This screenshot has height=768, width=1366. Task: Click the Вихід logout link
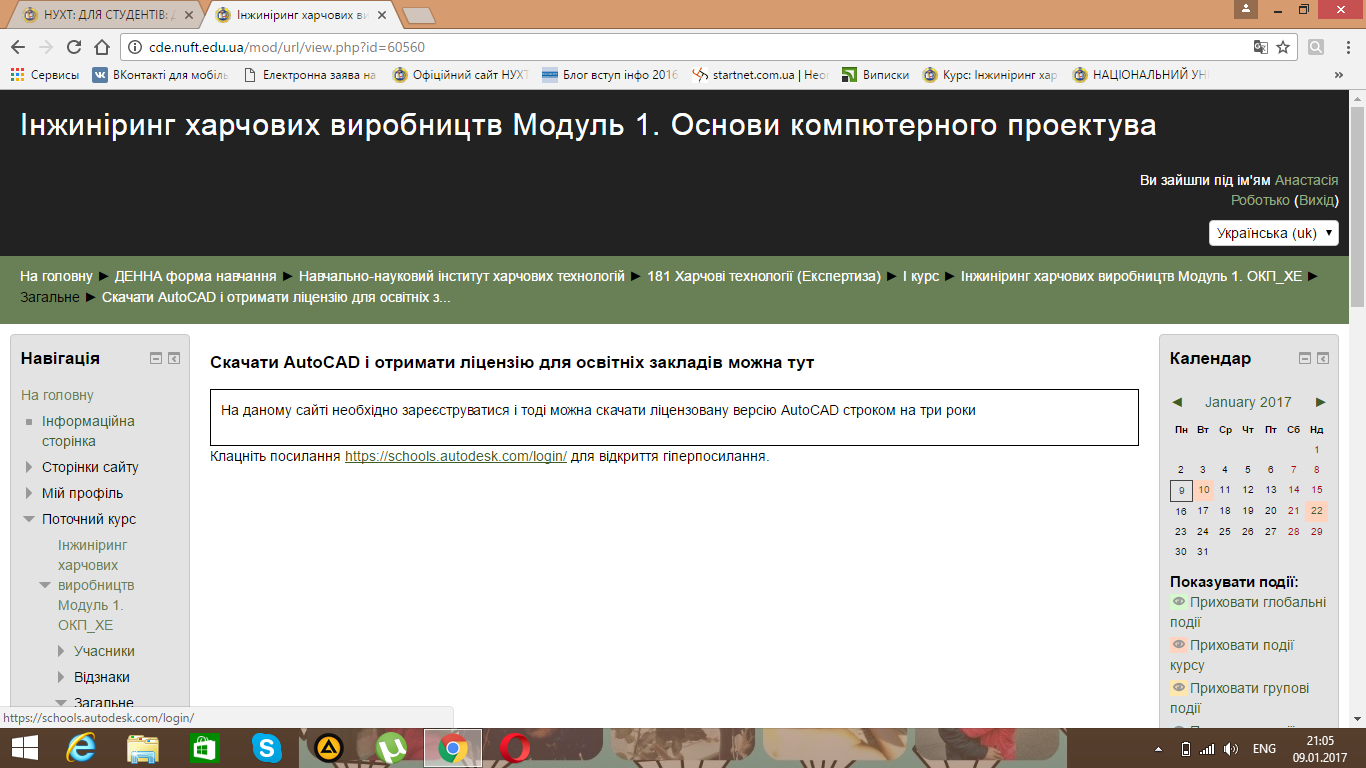(1316, 200)
